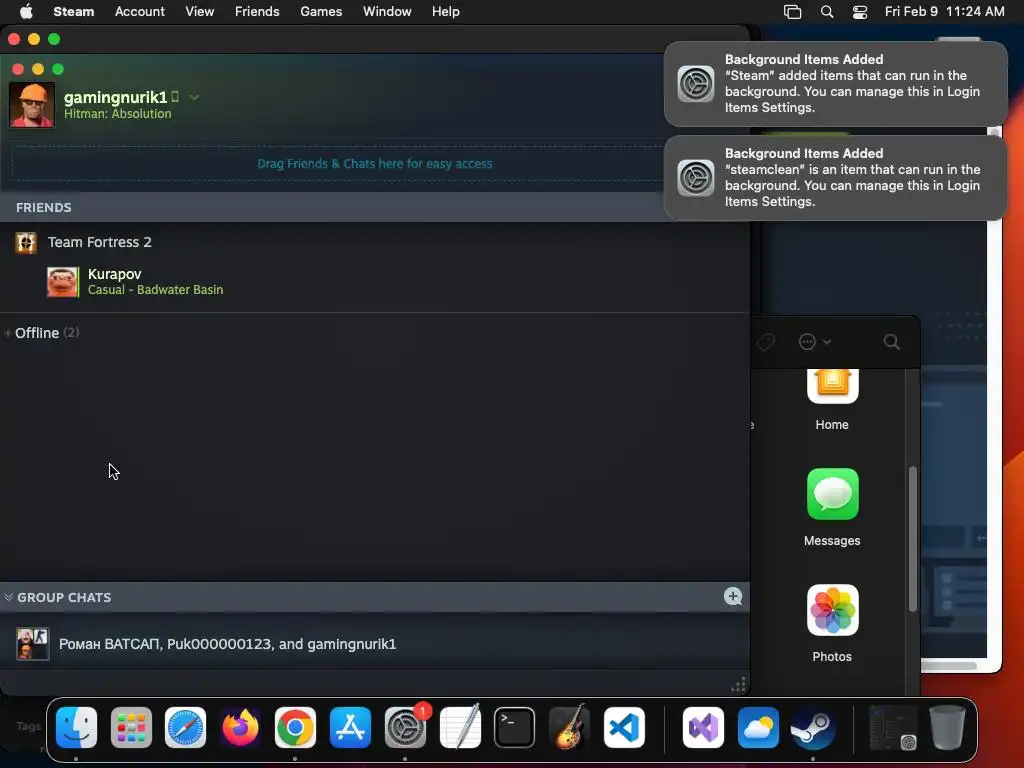Click the Casual - Badwater Basin status
The height and width of the screenshot is (768, 1024).
[x=155, y=290]
